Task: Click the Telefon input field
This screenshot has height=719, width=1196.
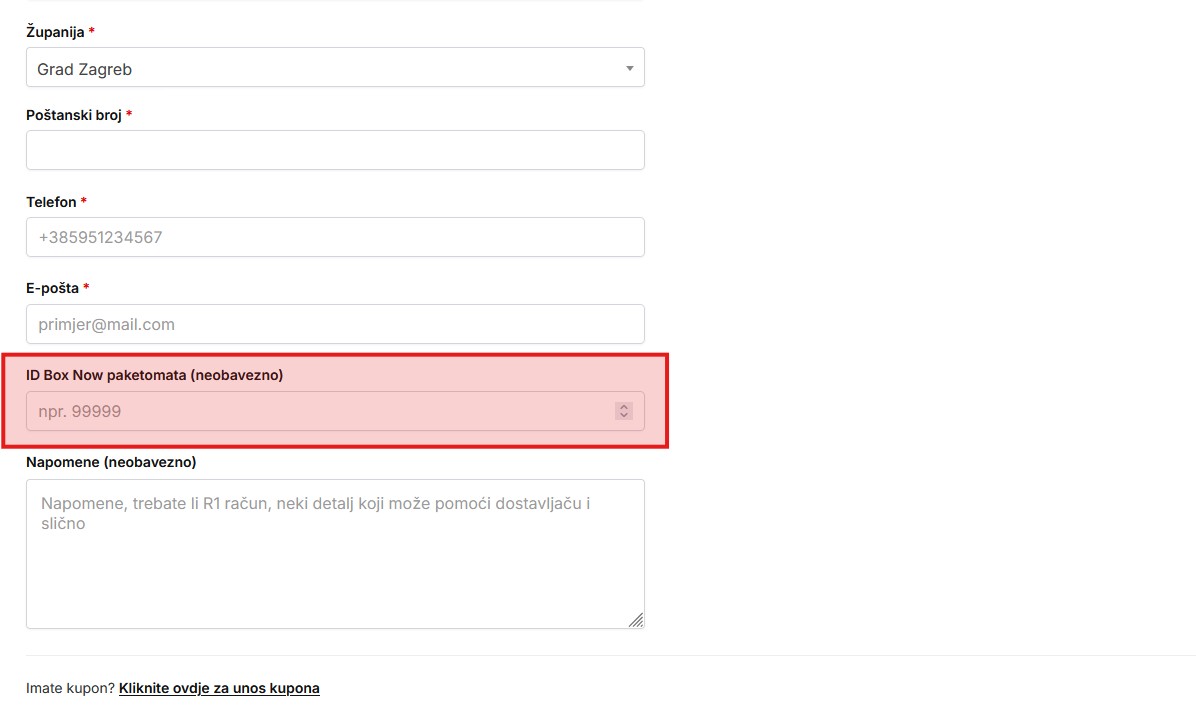Action: [335, 237]
